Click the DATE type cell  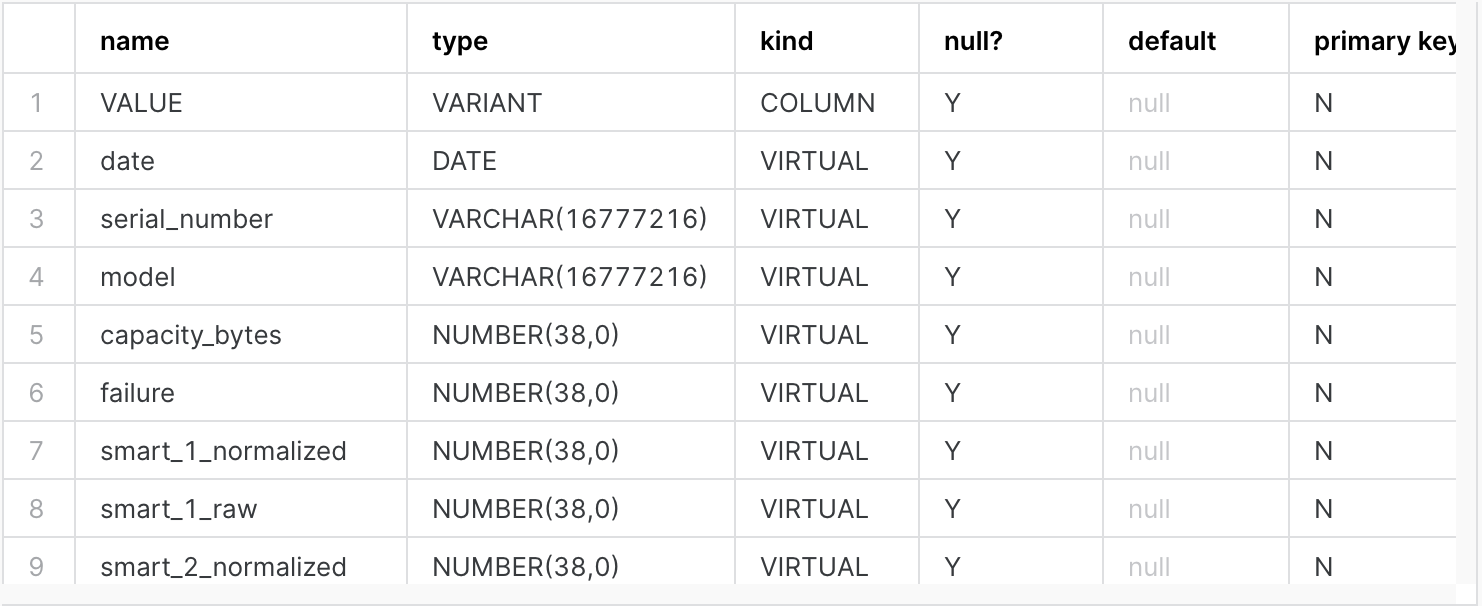coord(570,161)
